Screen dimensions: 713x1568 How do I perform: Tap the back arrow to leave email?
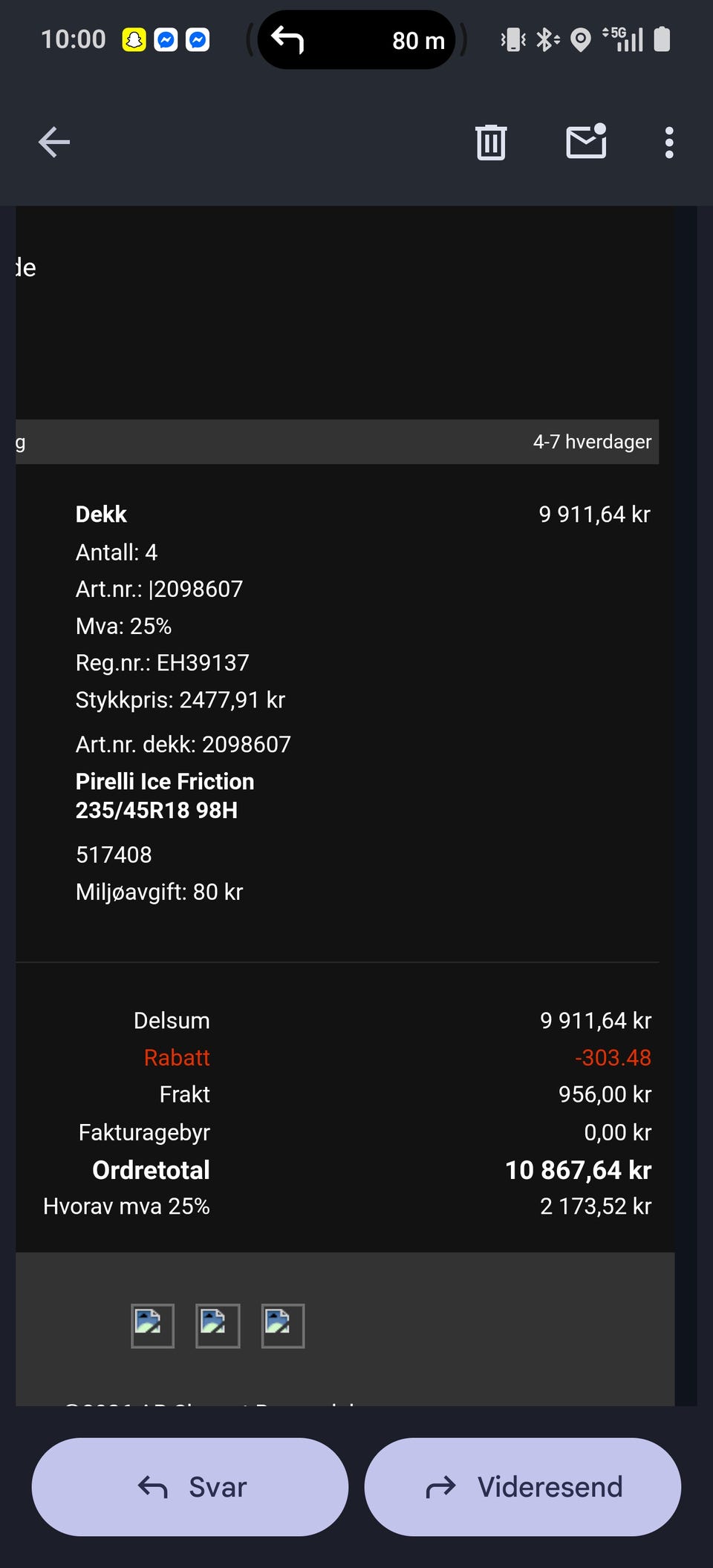pyautogui.click(x=54, y=142)
